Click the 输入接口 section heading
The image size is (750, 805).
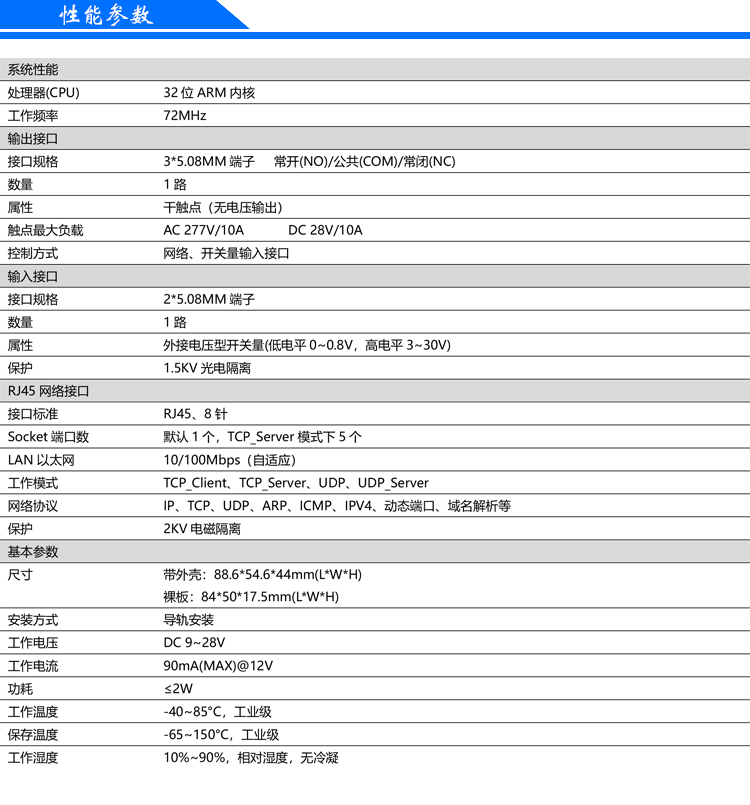[x=33, y=277]
